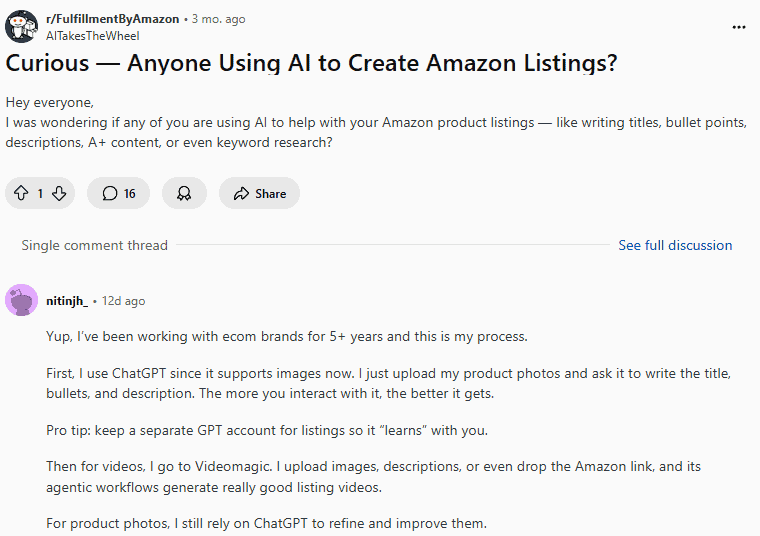Click the award icon button
This screenshot has width=760, height=536.
(x=184, y=194)
